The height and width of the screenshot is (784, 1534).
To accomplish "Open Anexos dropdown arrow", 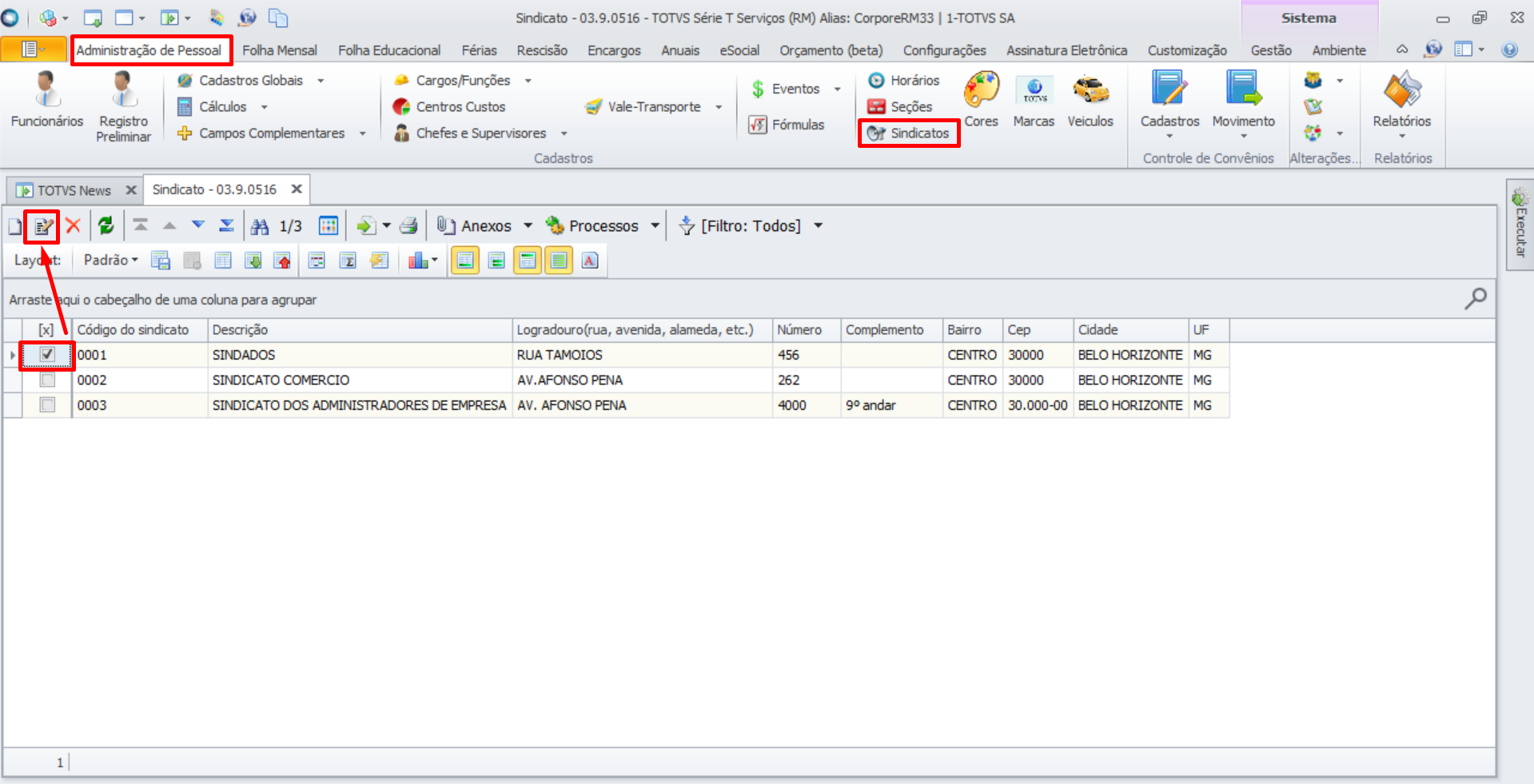I will (x=528, y=225).
